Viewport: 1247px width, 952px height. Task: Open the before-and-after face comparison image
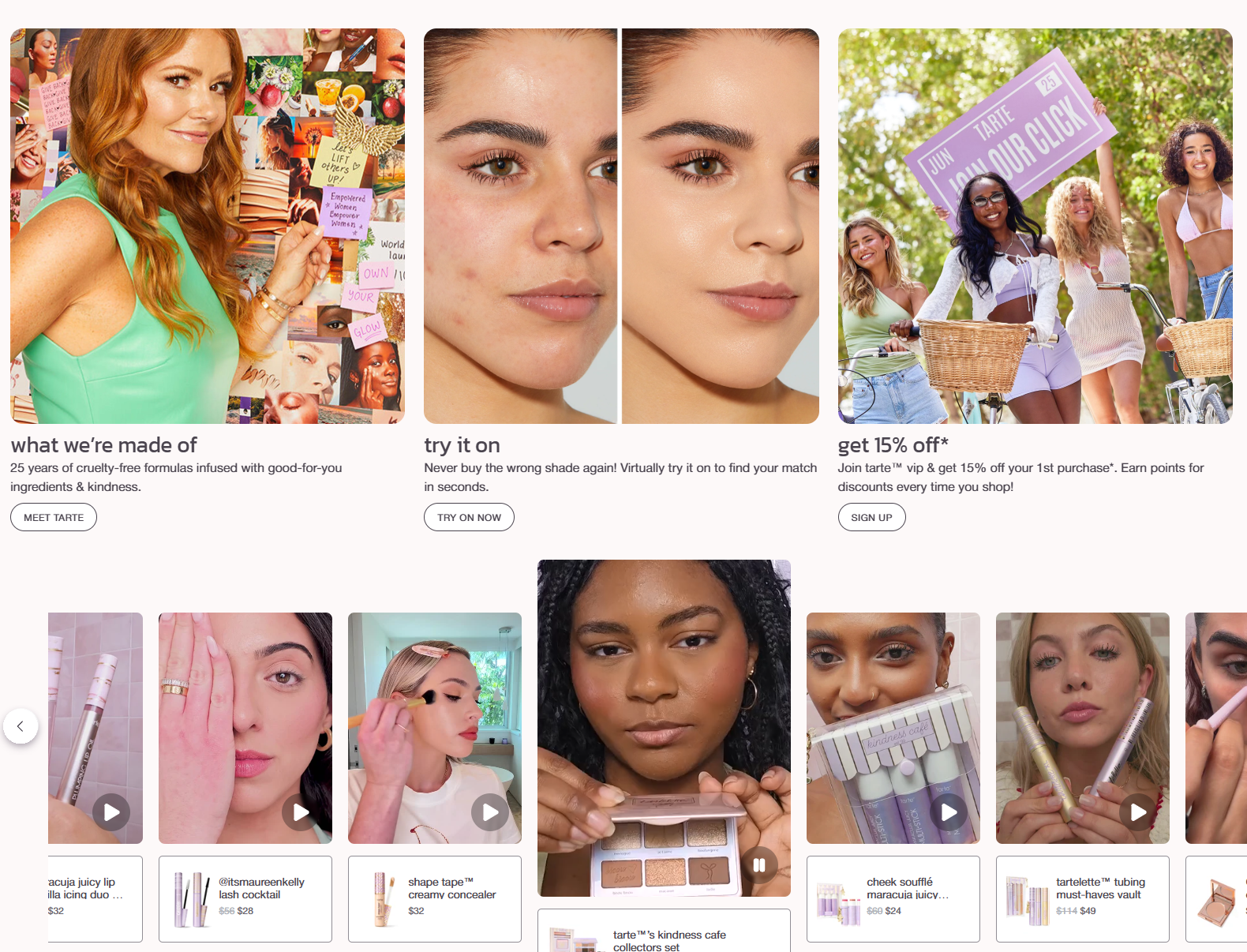[x=621, y=226]
